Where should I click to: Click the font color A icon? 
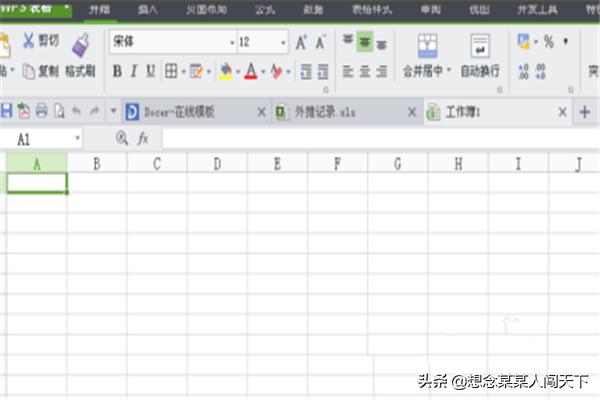[x=250, y=71]
